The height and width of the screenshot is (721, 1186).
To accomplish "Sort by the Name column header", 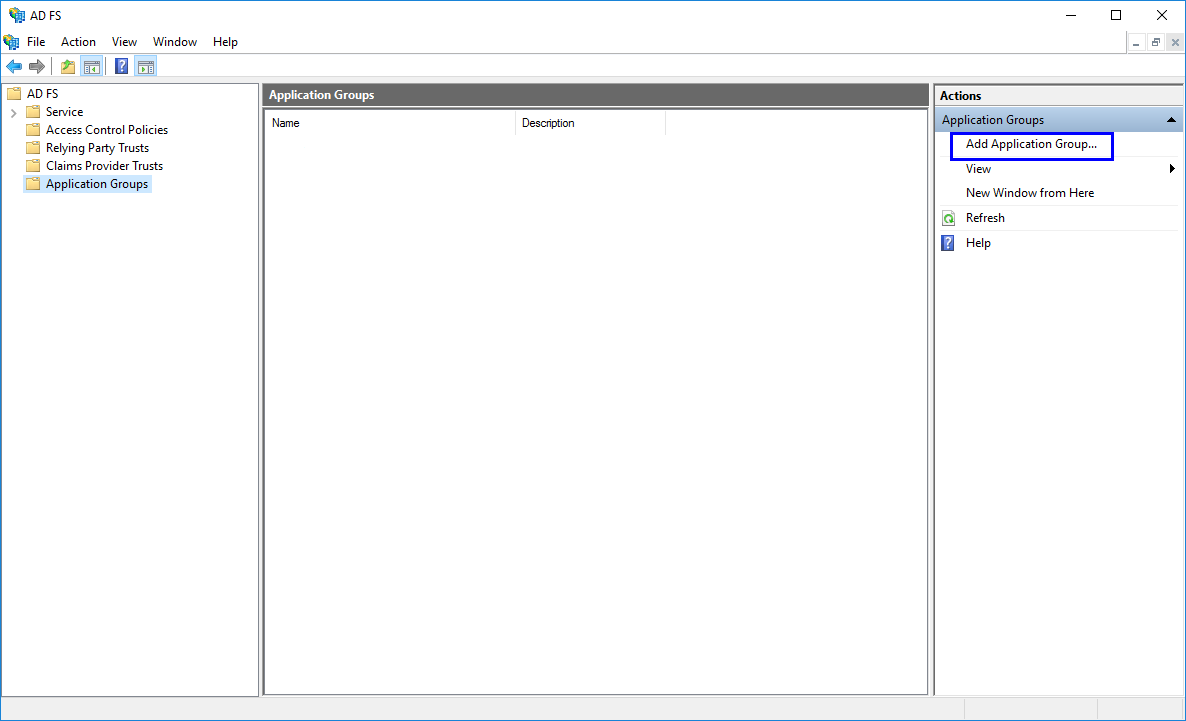I will [x=390, y=123].
